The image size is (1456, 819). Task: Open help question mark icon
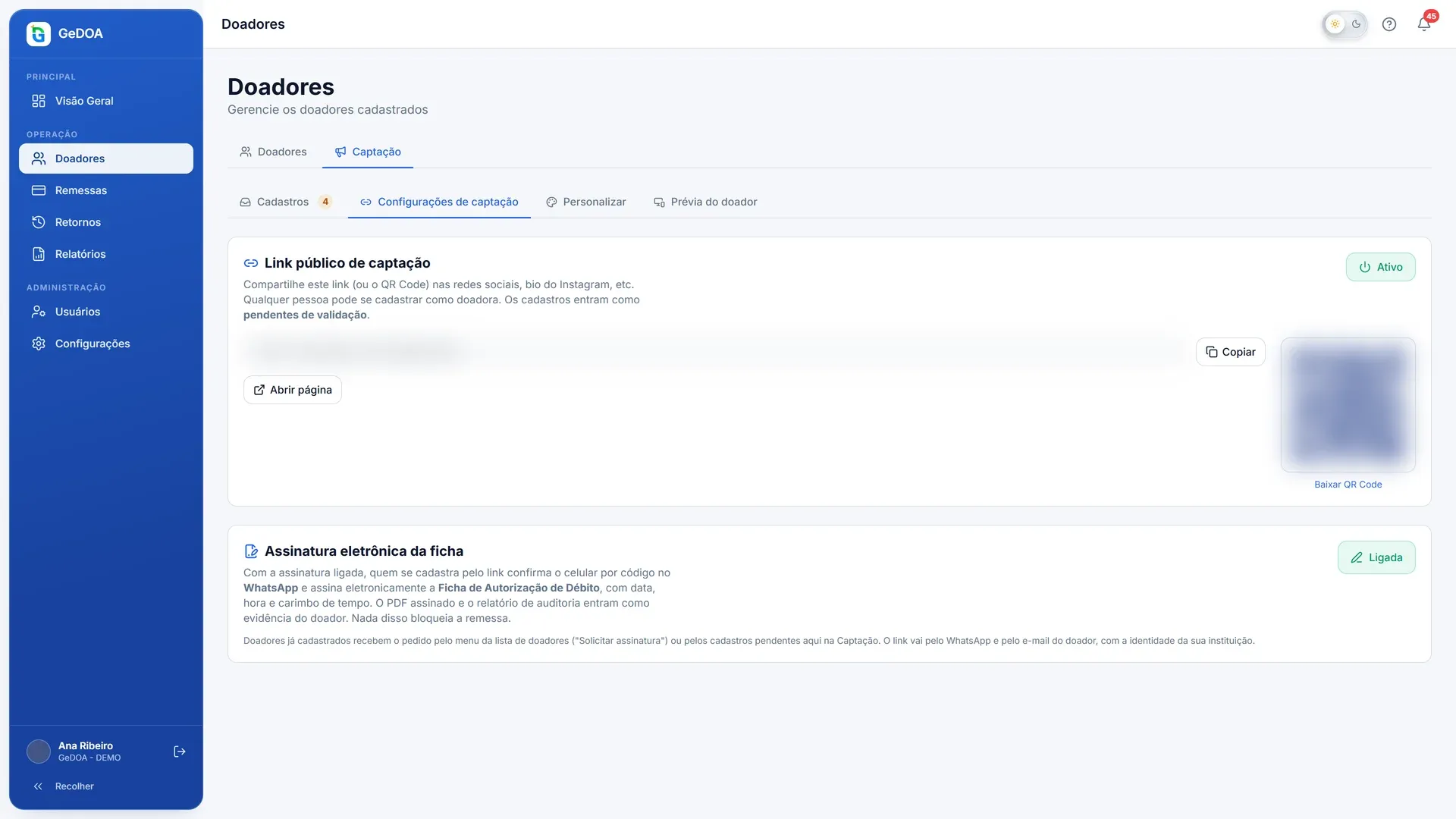click(1389, 24)
